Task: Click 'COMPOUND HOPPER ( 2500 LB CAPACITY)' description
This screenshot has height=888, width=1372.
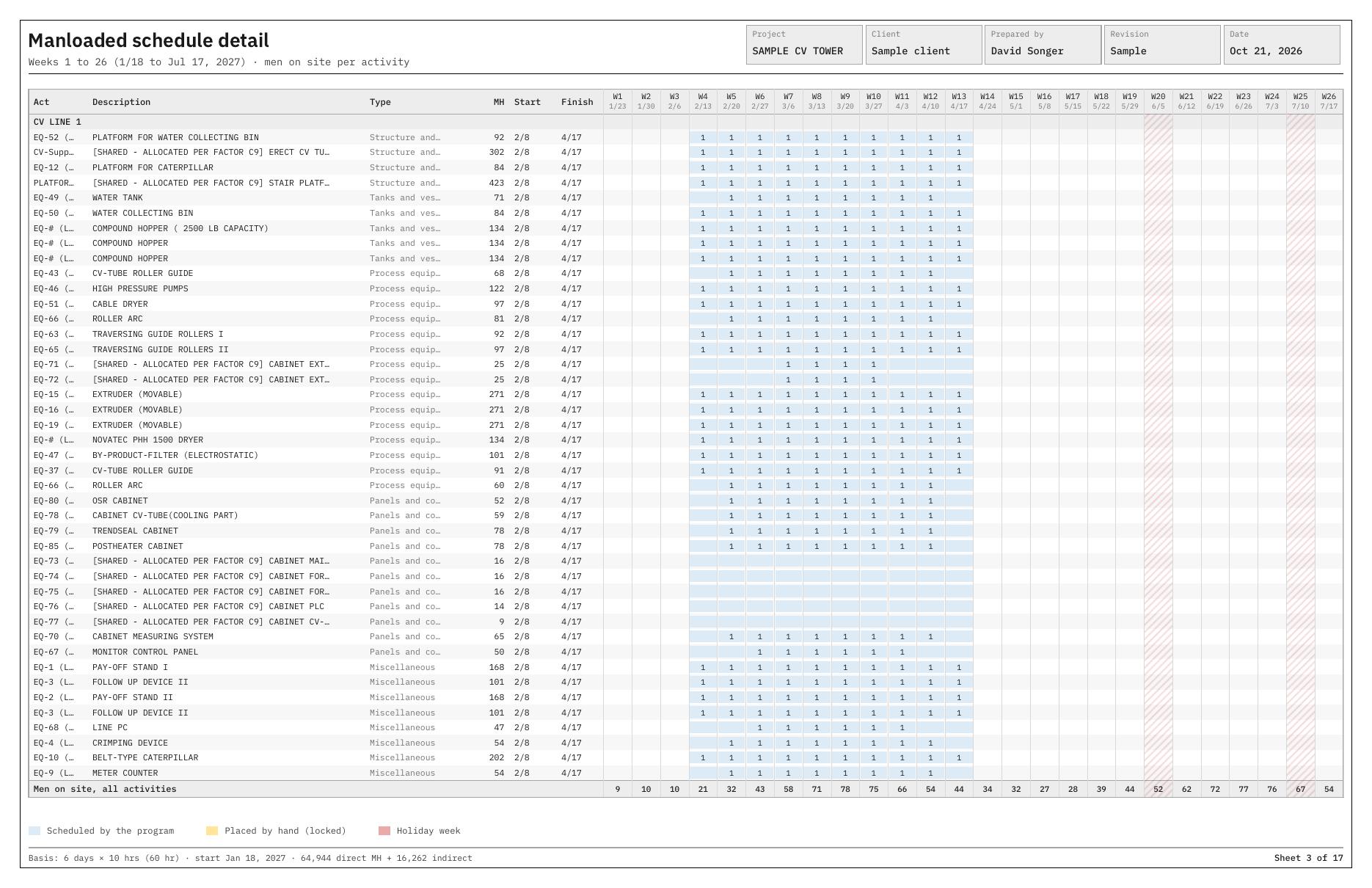Action: tap(180, 228)
